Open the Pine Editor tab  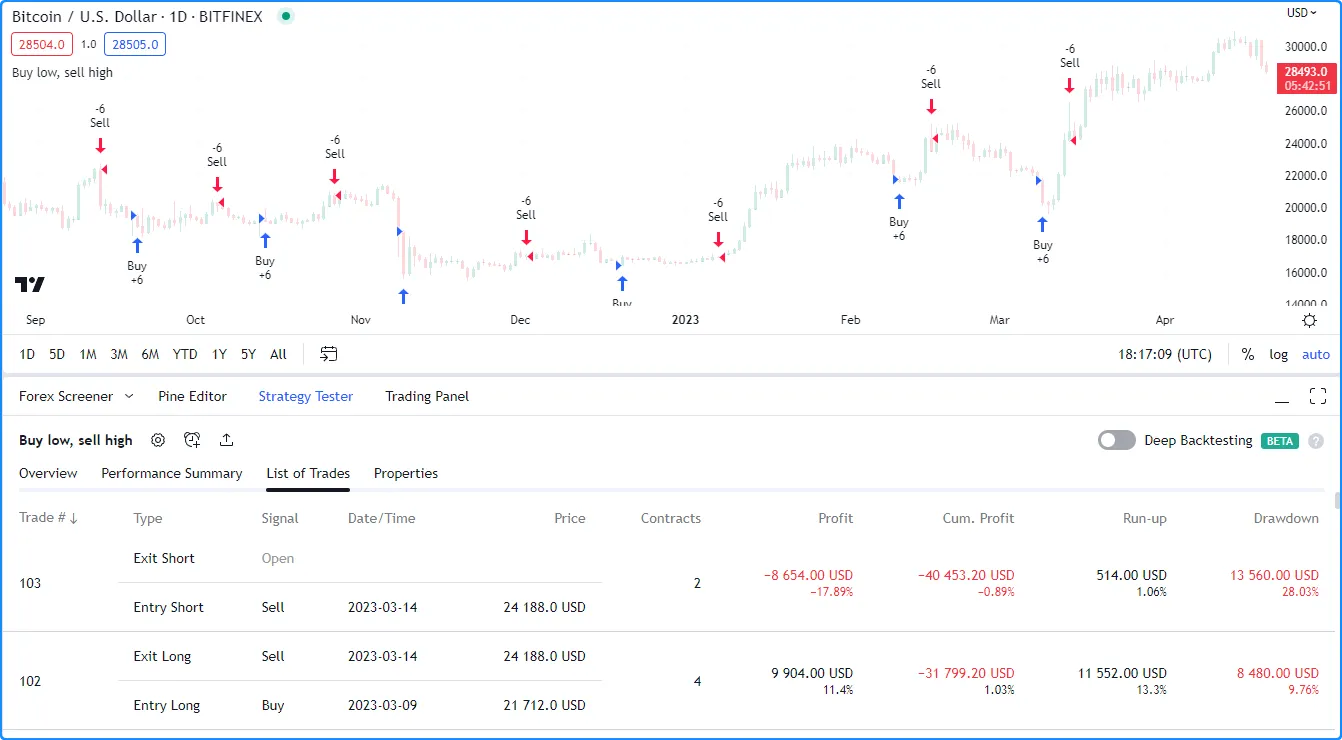point(192,396)
